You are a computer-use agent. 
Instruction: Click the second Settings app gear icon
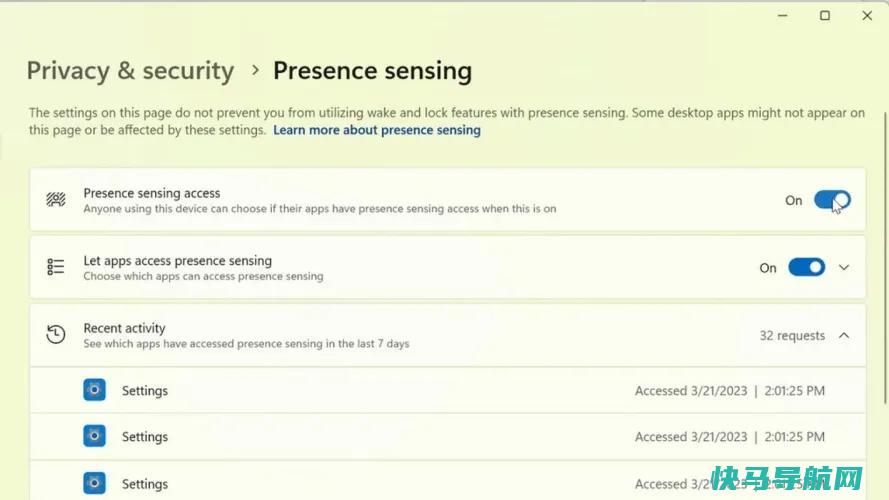pos(94,436)
